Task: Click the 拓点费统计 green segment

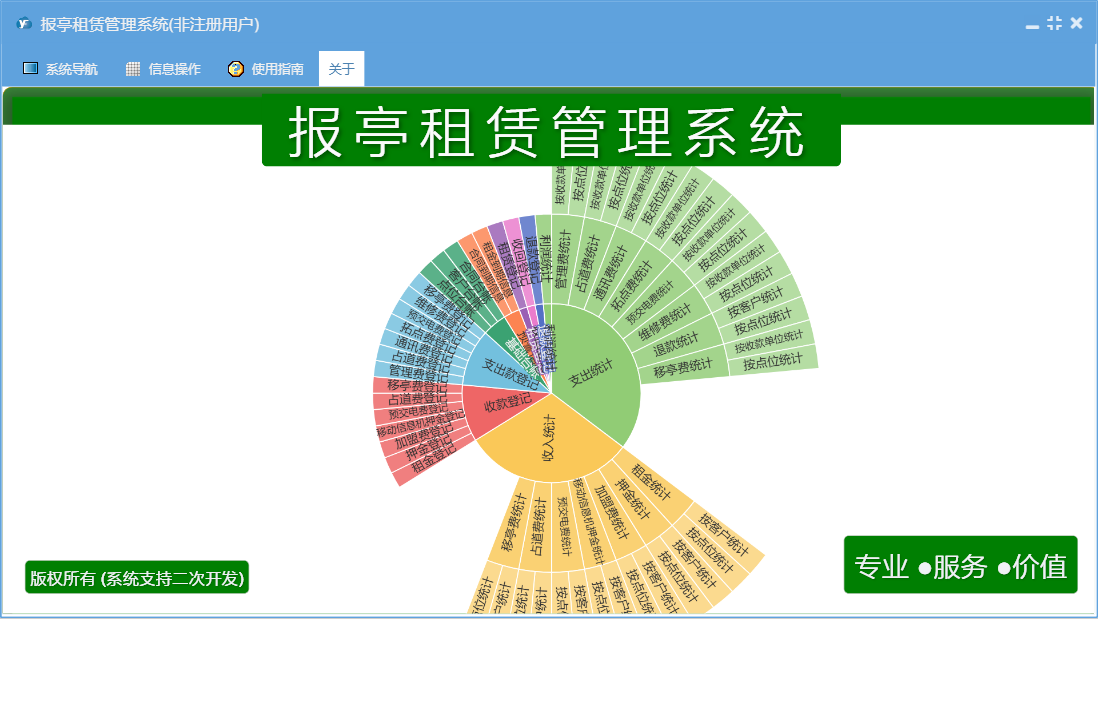Action: [x=631, y=285]
